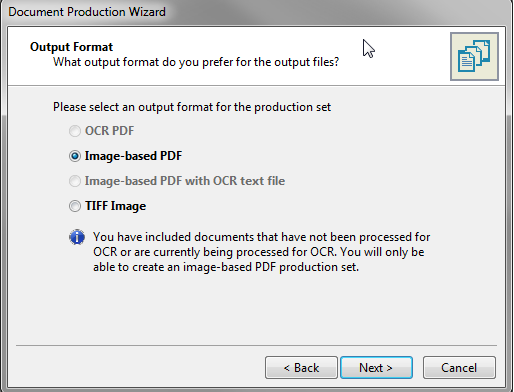514x392 pixels.
Task: Choose the TIFF Image radio circle
Action: tap(75, 206)
